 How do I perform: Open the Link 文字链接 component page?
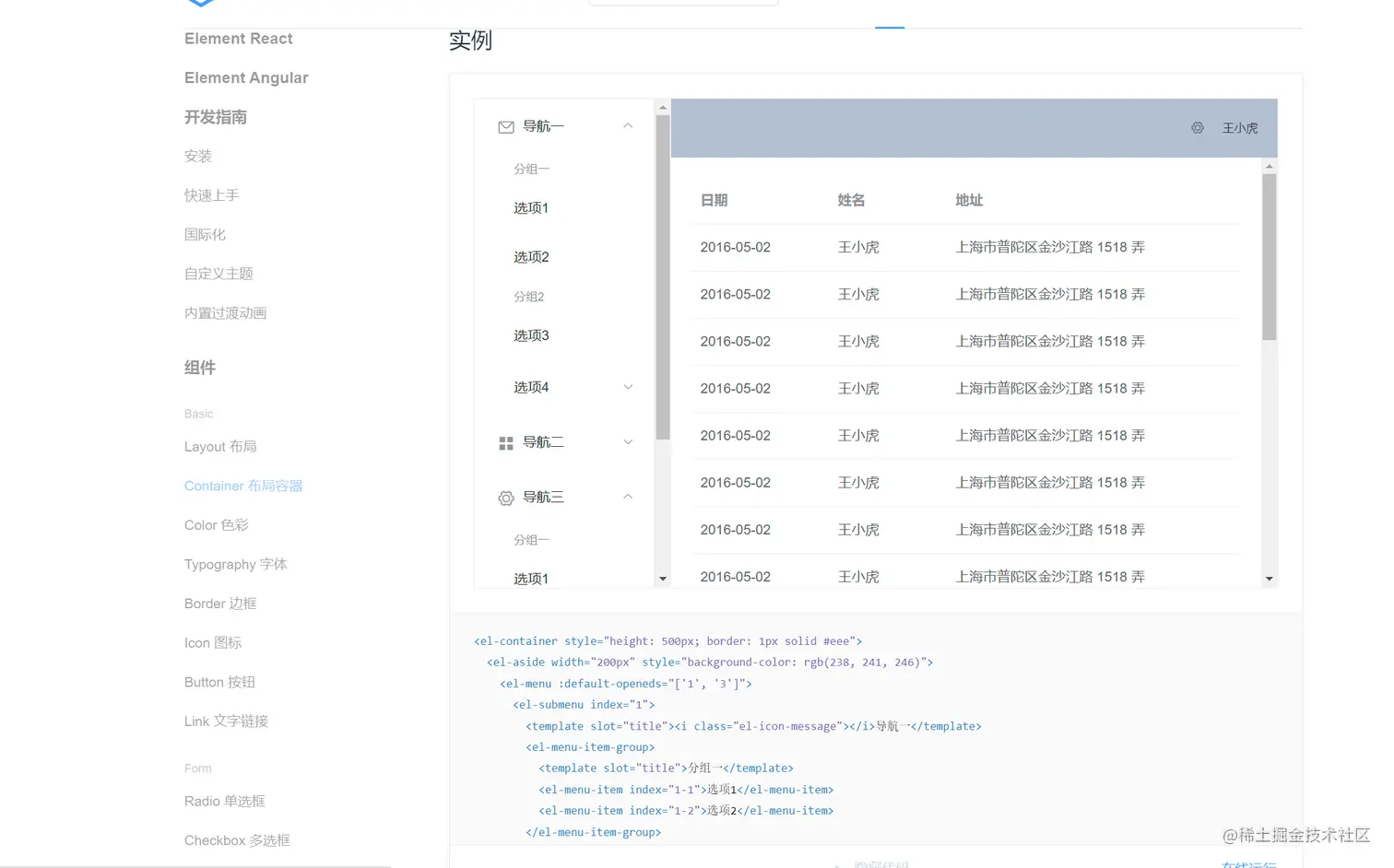click(x=226, y=721)
